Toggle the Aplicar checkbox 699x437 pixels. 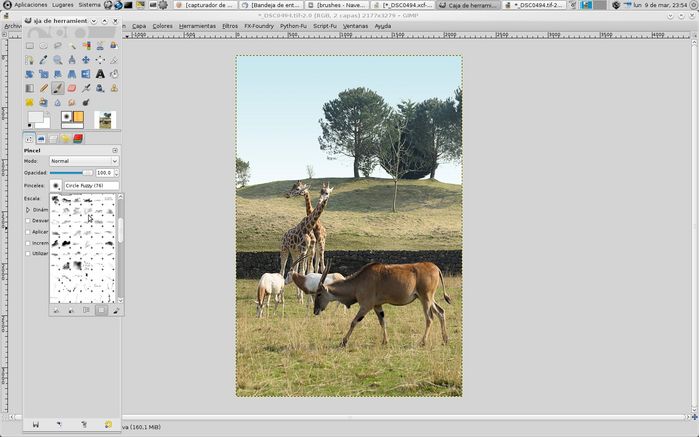tap(28, 232)
